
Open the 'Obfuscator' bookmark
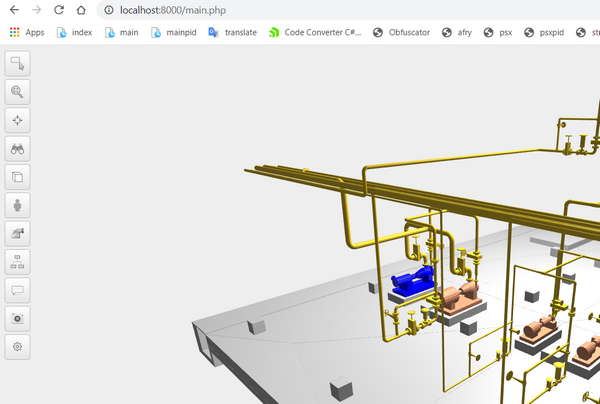pyautogui.click(x=401, y=32)
